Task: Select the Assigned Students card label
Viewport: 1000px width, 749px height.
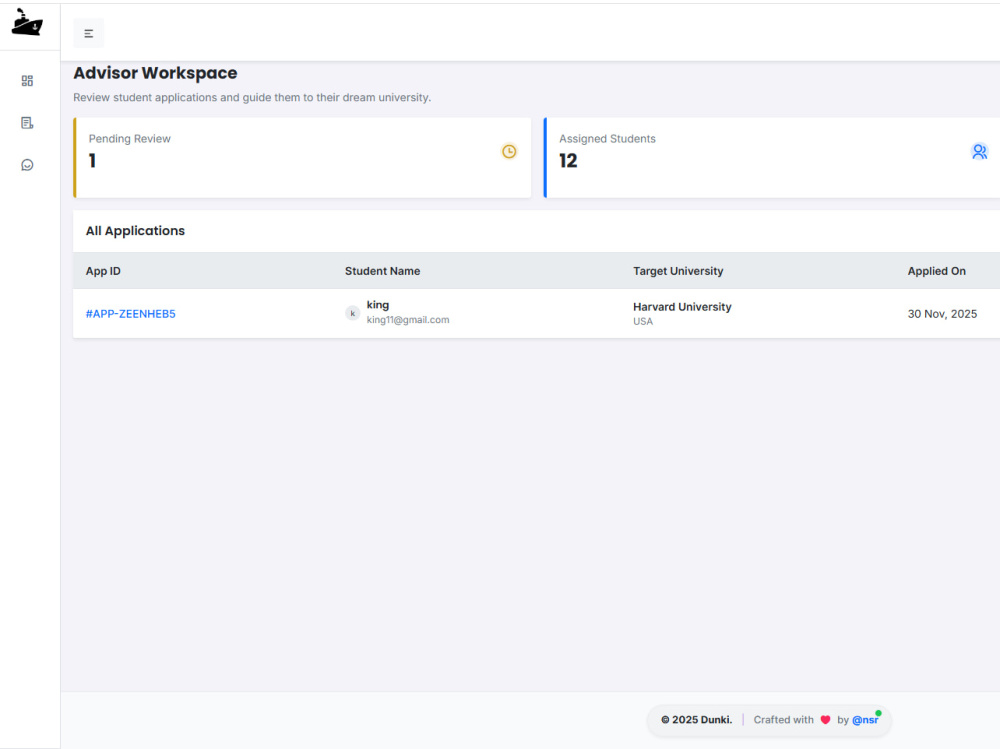Action: (x=607, y=138)
